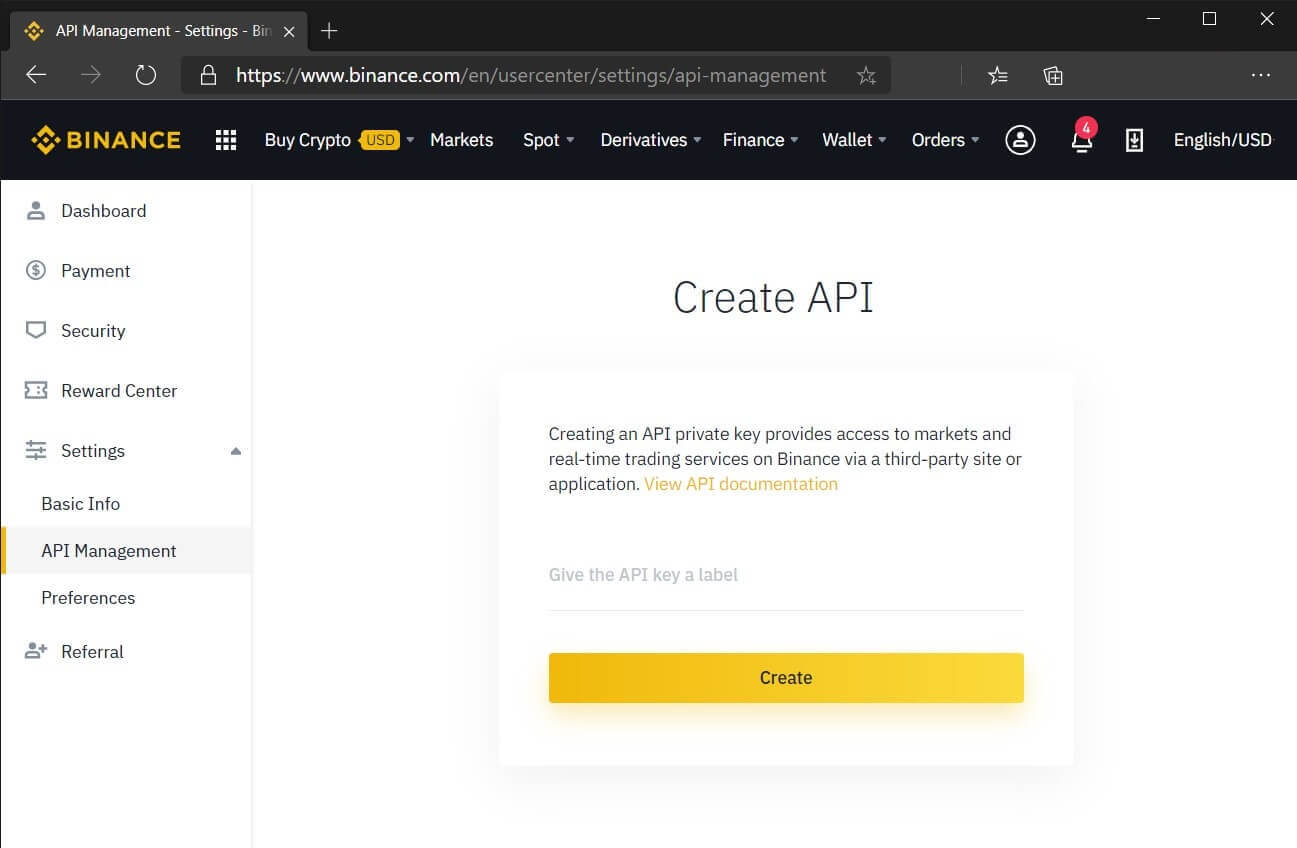1297x848 pixels.
Task: Select the Dashboard sidebar icon
Action: pos(35,210)
